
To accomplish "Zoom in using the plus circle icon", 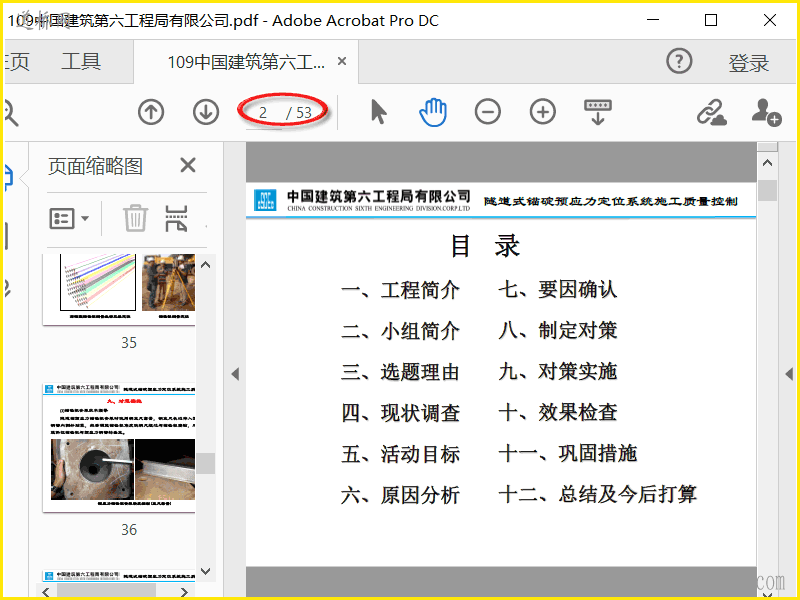I will pos(542,112).
